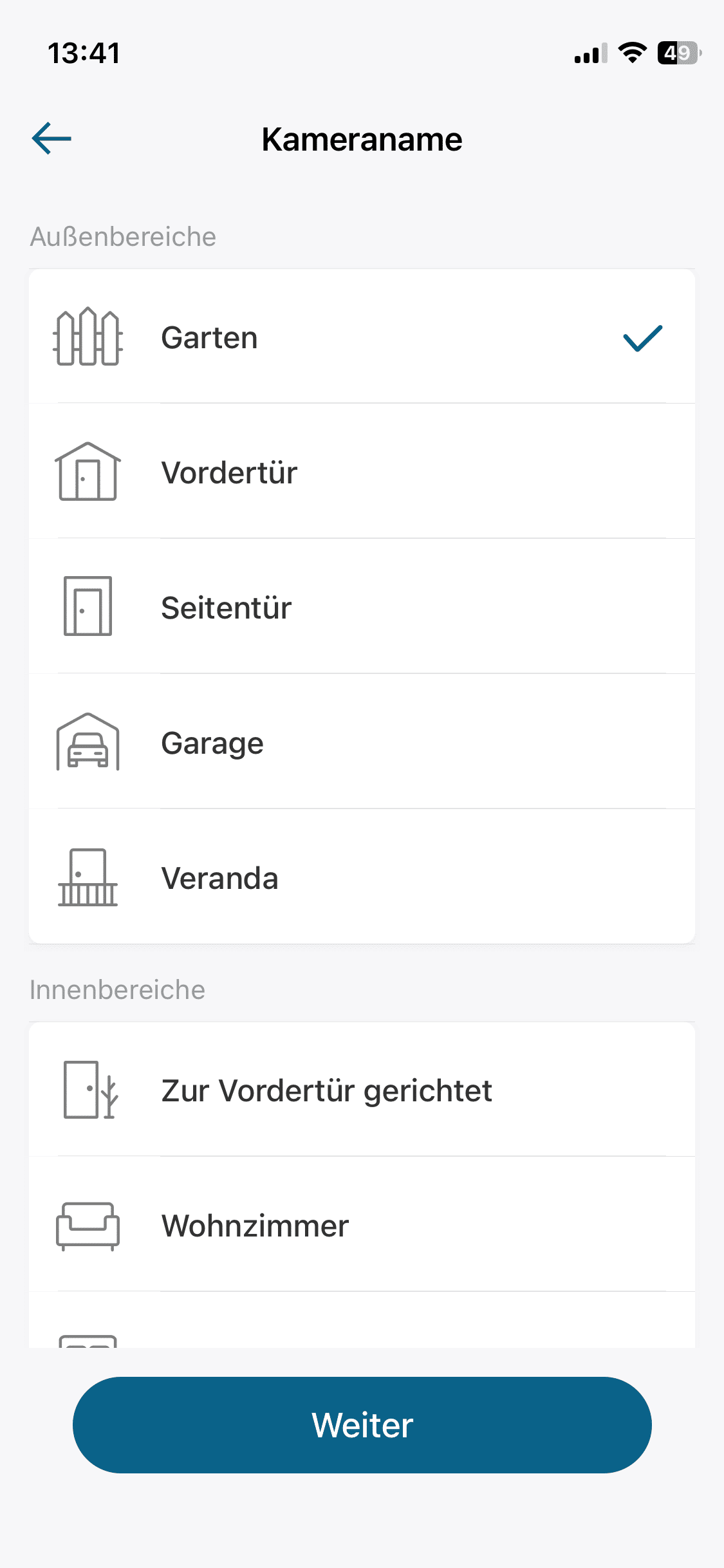Tap the battery indicator in status bar

click(678, 53)
